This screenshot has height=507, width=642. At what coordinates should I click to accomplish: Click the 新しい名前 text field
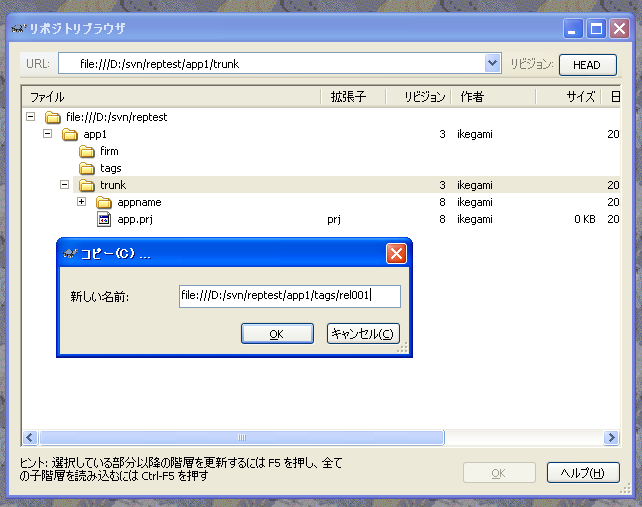289,296
